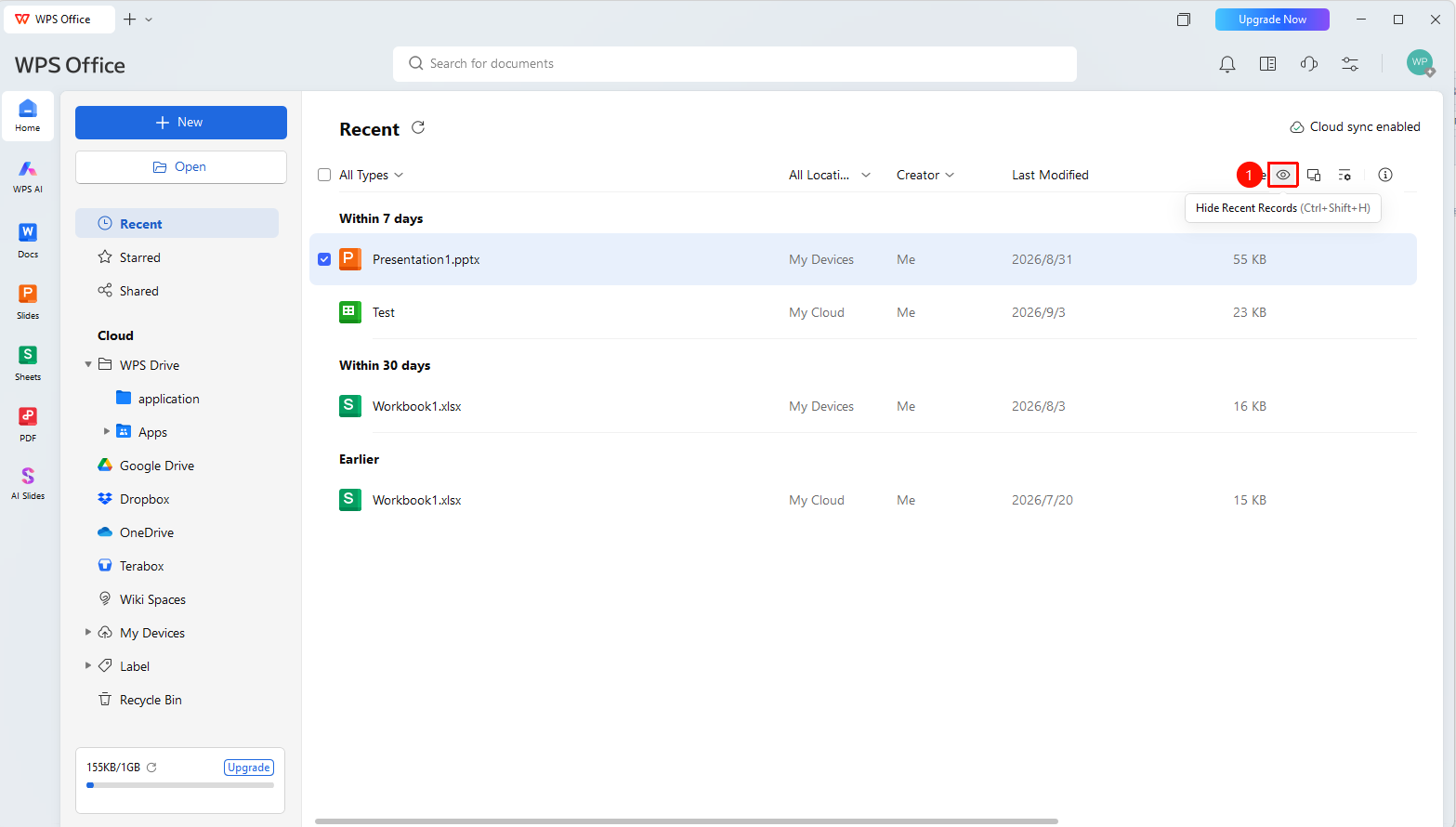Click the Open button
The width and height of the screenshot is (1456, 827).
pyautogui.click(x=181, y=167)
